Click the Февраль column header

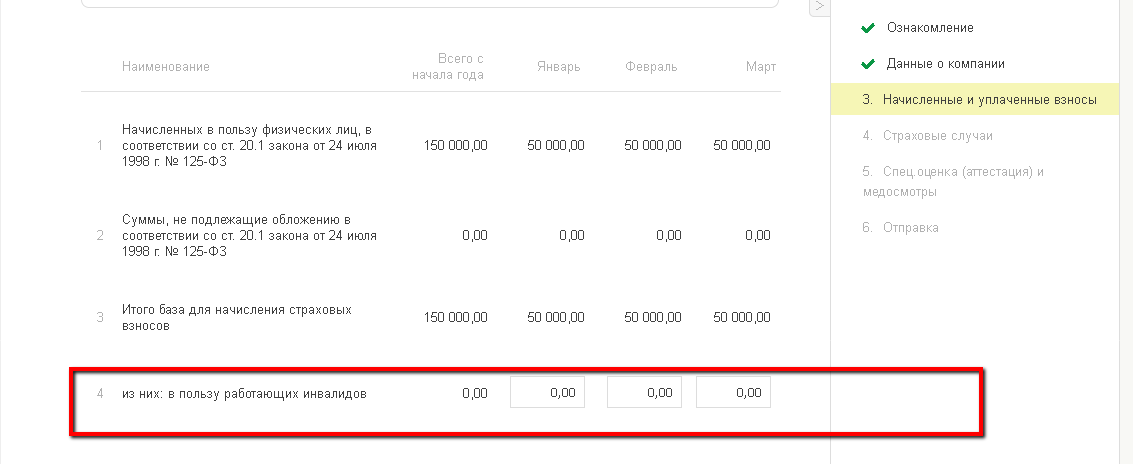pos(652,66)
